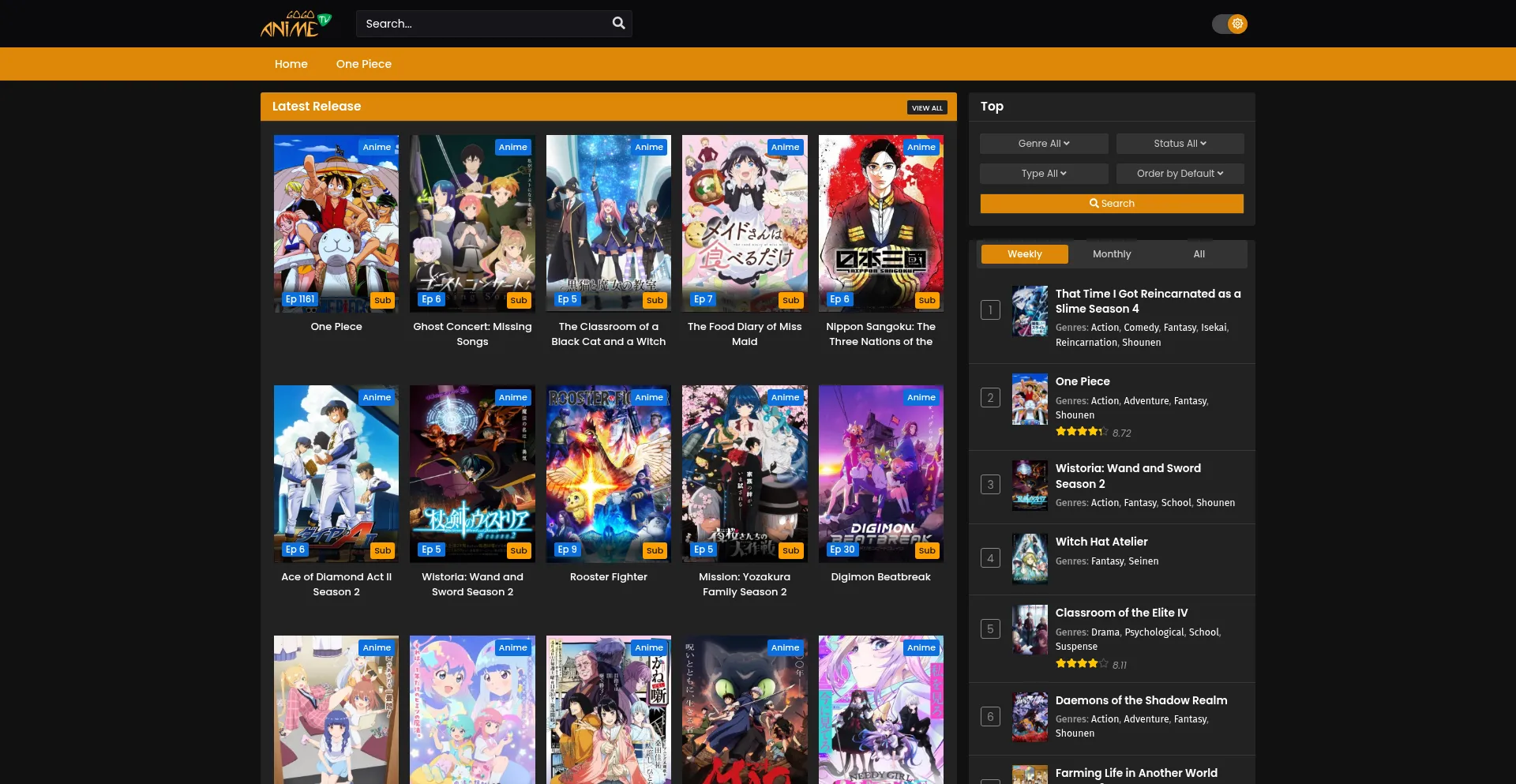Click the Sub badge on Nippon Sangoku poster
The height and width of the screenshot is (784, 1516).
[x=927, y=300]
